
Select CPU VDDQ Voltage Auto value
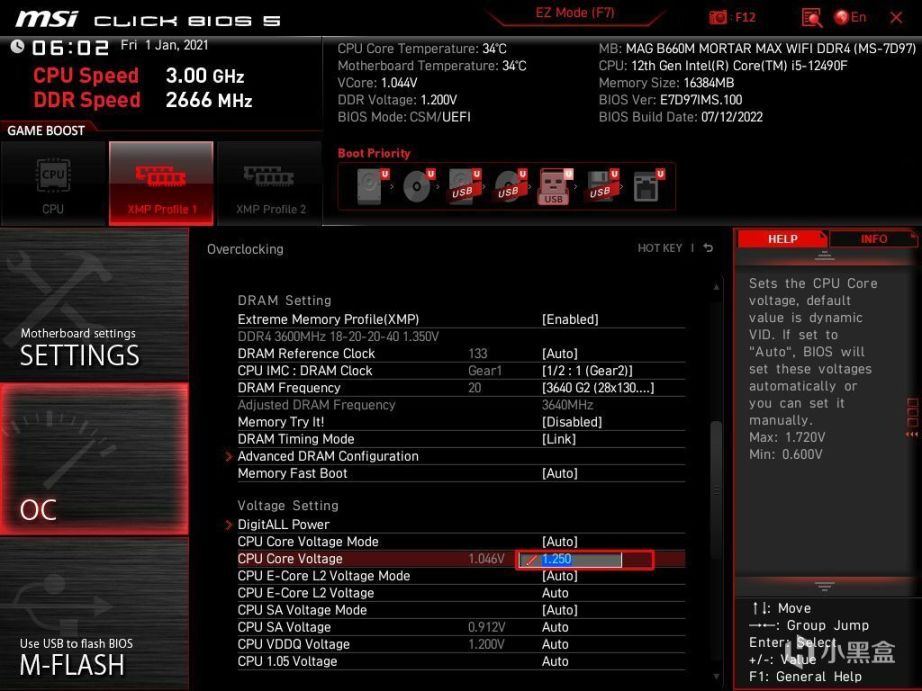[555, 644]
